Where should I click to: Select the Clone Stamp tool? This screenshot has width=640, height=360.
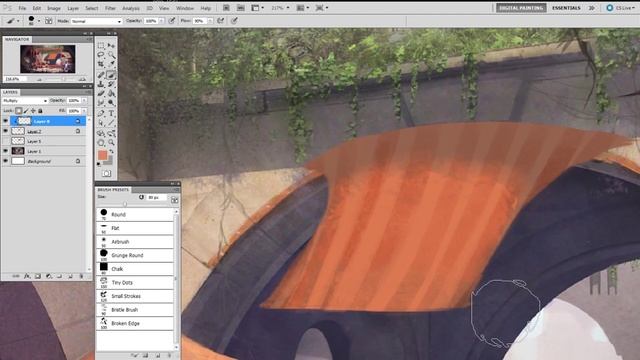101,84
